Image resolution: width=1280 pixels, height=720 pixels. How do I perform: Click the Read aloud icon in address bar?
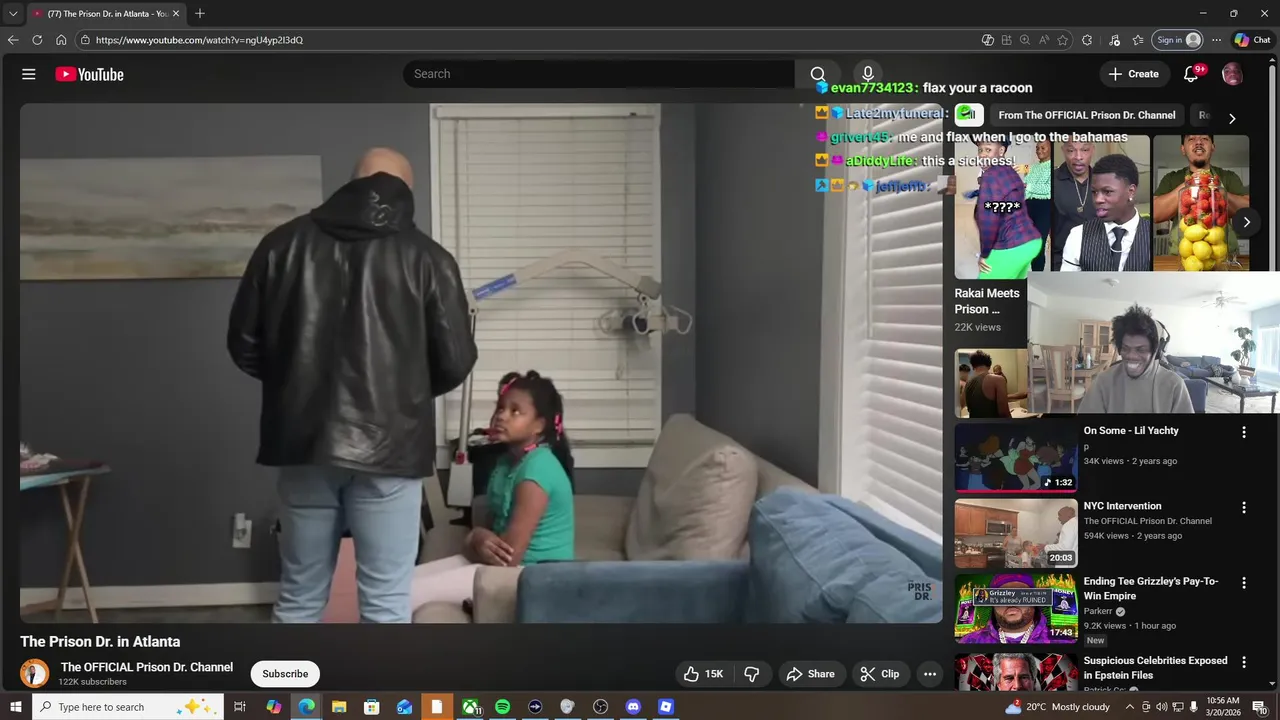pos(1044,40)
